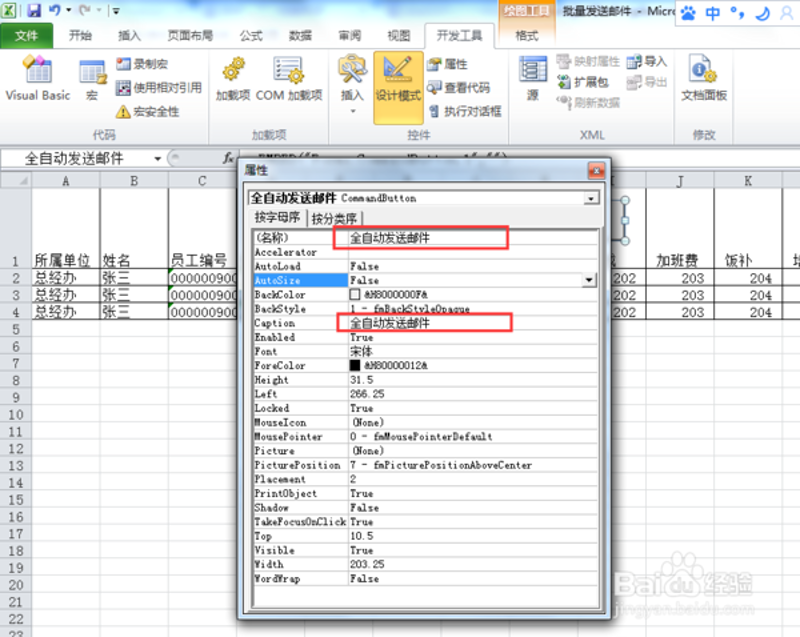Edit the (名称) property value
Viewport: 800px width, 637px height.
pos(472,238)
